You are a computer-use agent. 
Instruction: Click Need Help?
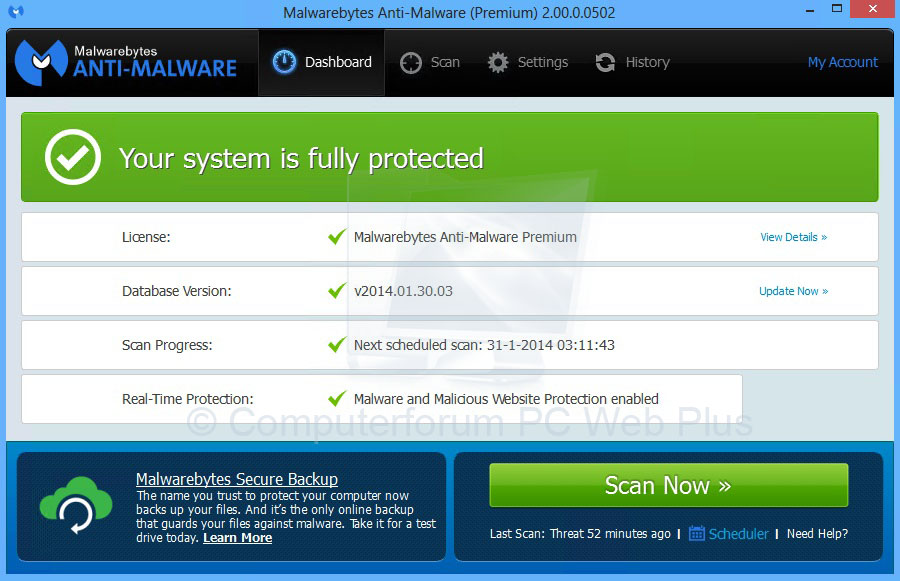[x=817, y=533]
